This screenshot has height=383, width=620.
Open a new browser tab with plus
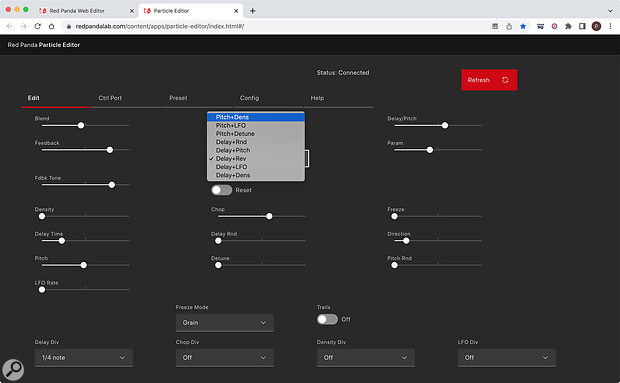click(253, 11)
